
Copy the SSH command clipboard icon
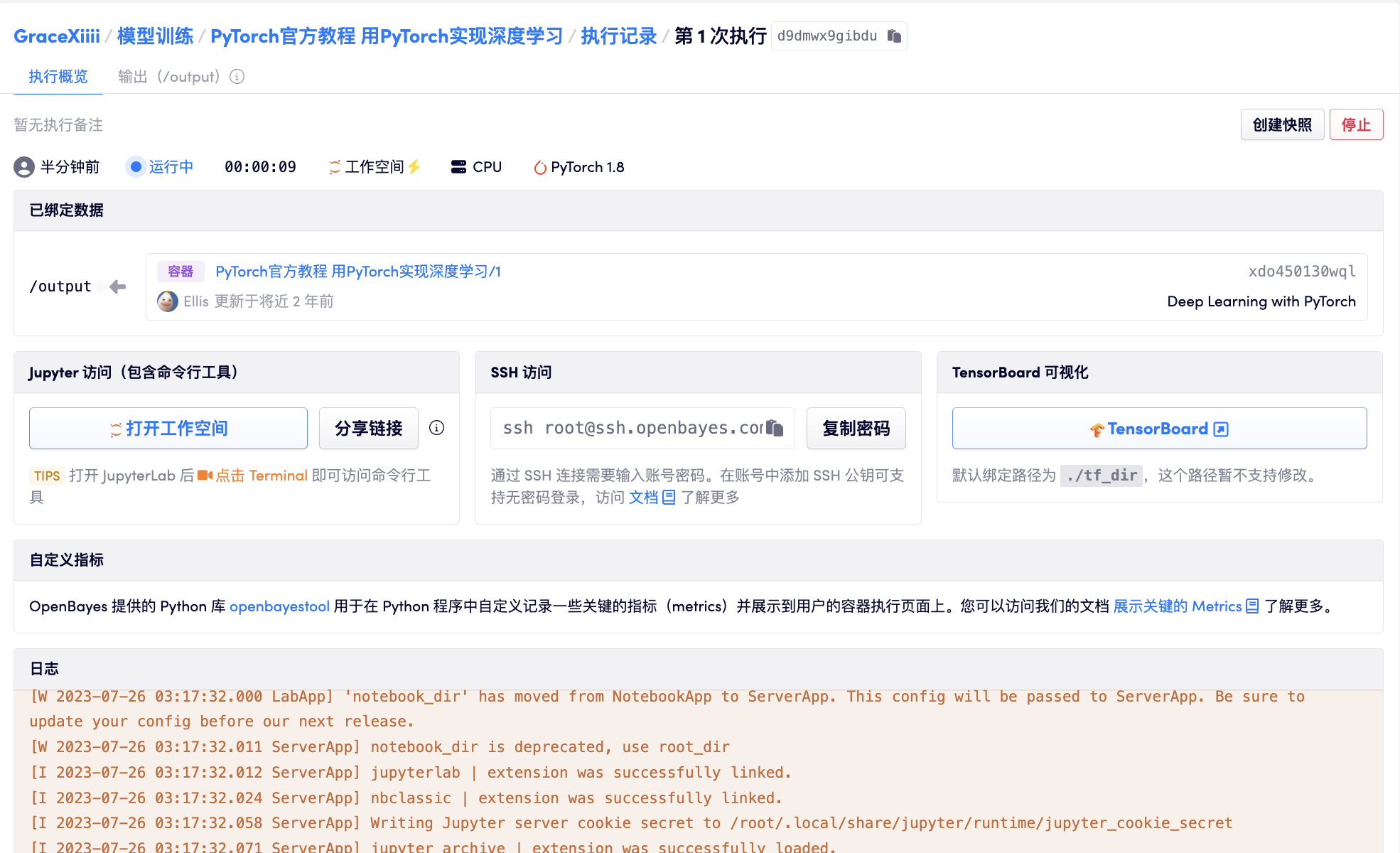click(x=775, y=428)
